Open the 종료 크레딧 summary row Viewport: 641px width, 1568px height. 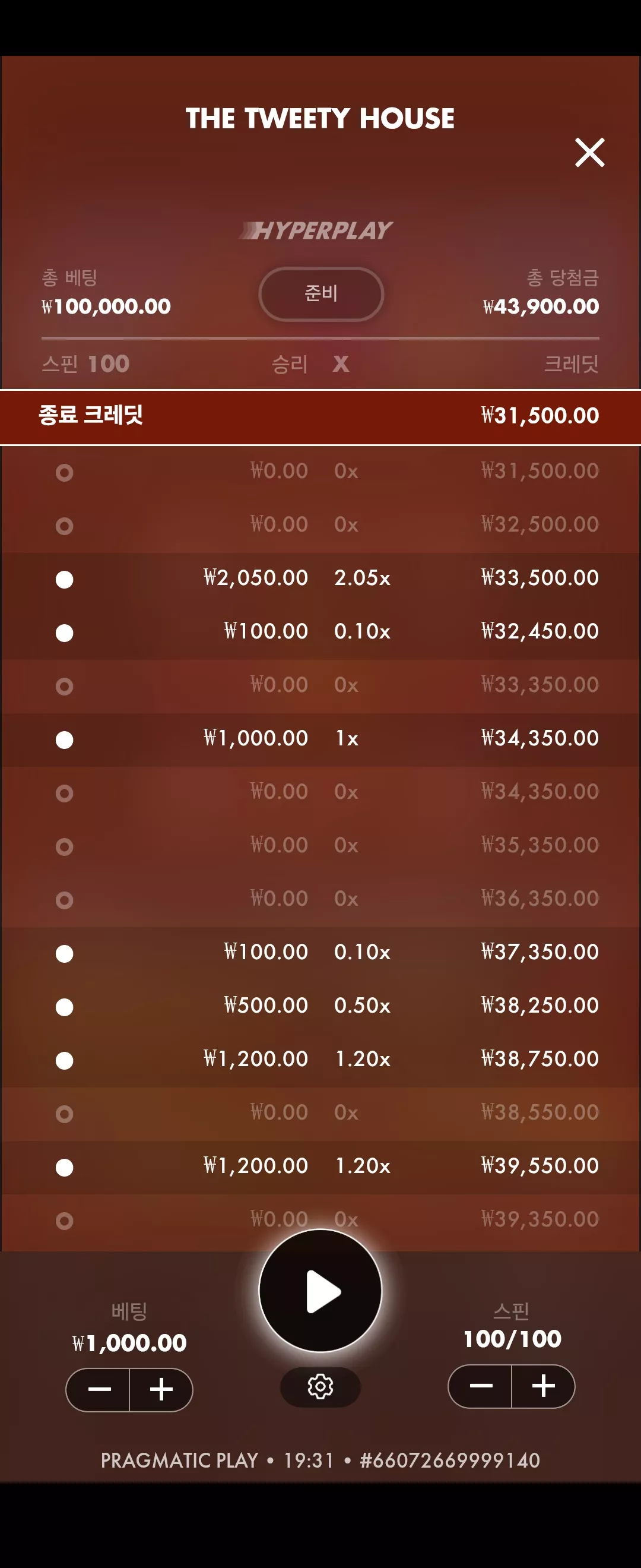point(320,417)
